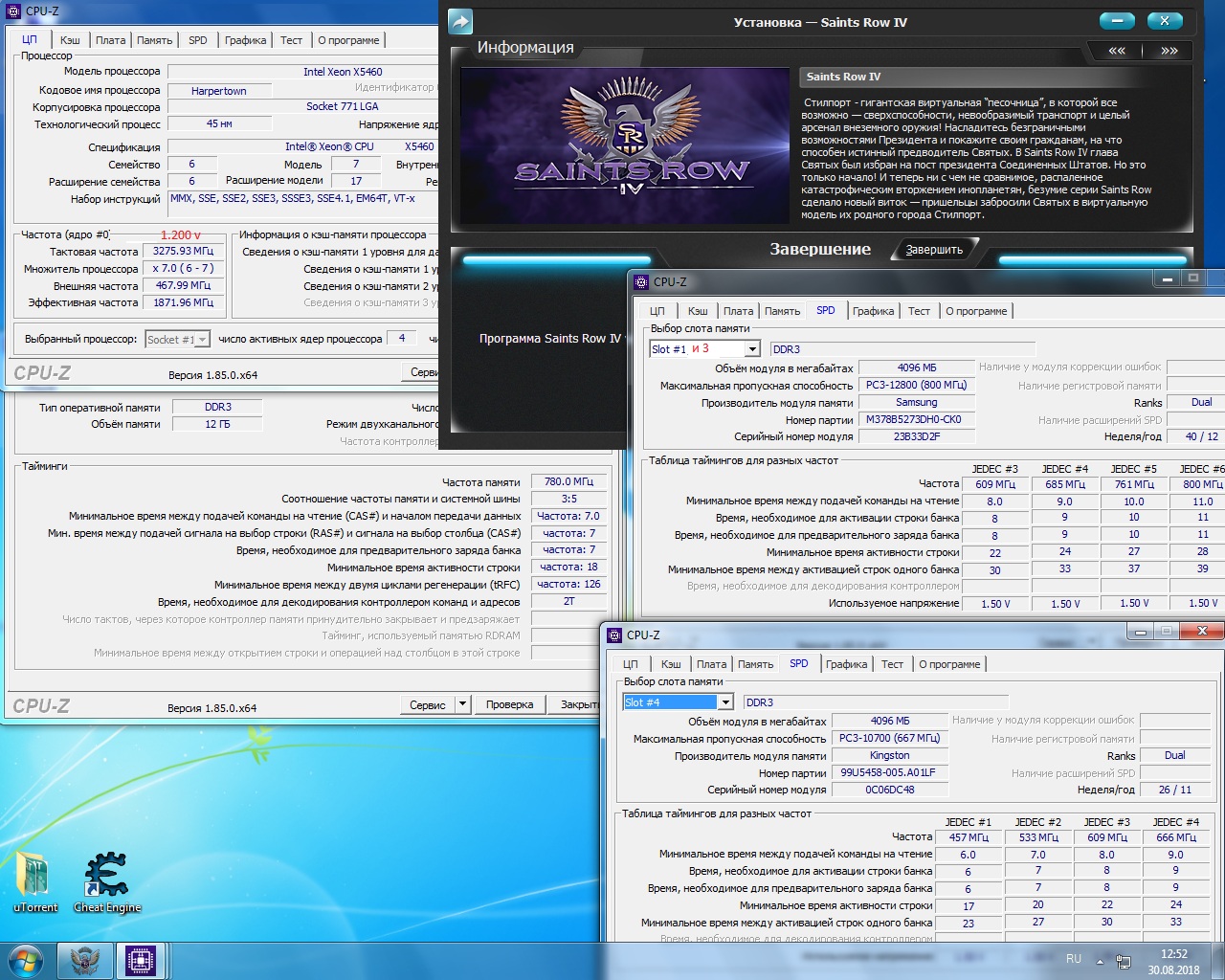The width and height of the screenshot is (1225, 980).
Task: Switch to Кэш tab in the Slot #4 CPU-Z window
Action: pos(671,664)
